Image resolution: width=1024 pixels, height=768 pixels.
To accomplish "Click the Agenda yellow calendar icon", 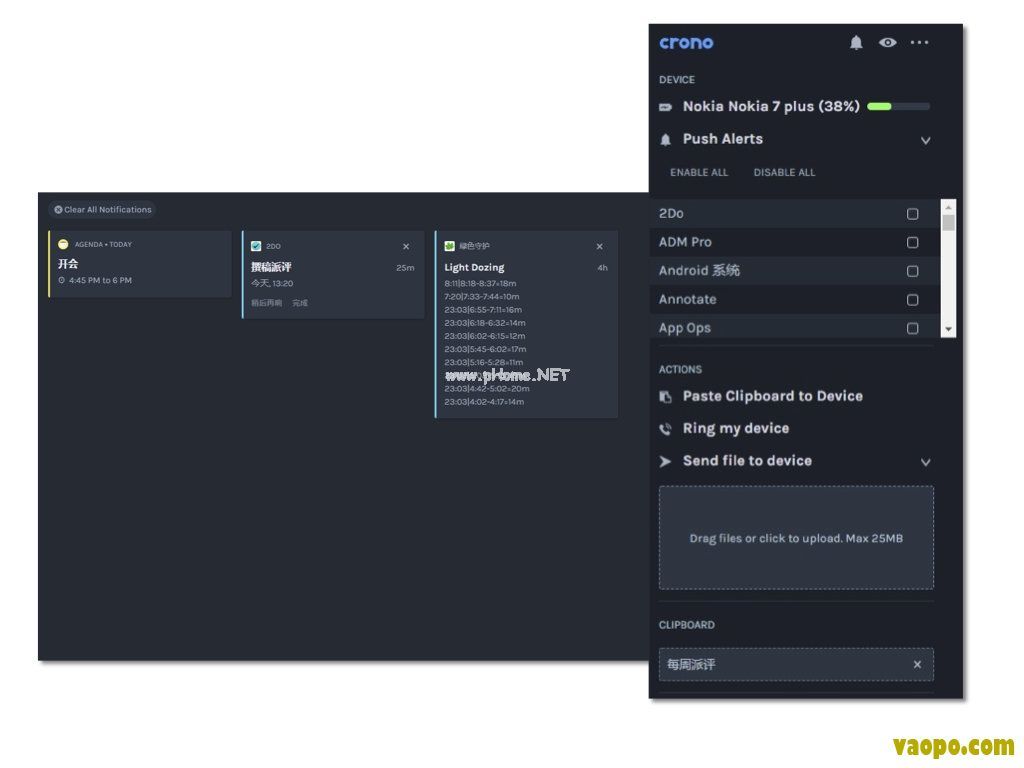I will pos(63,244).
